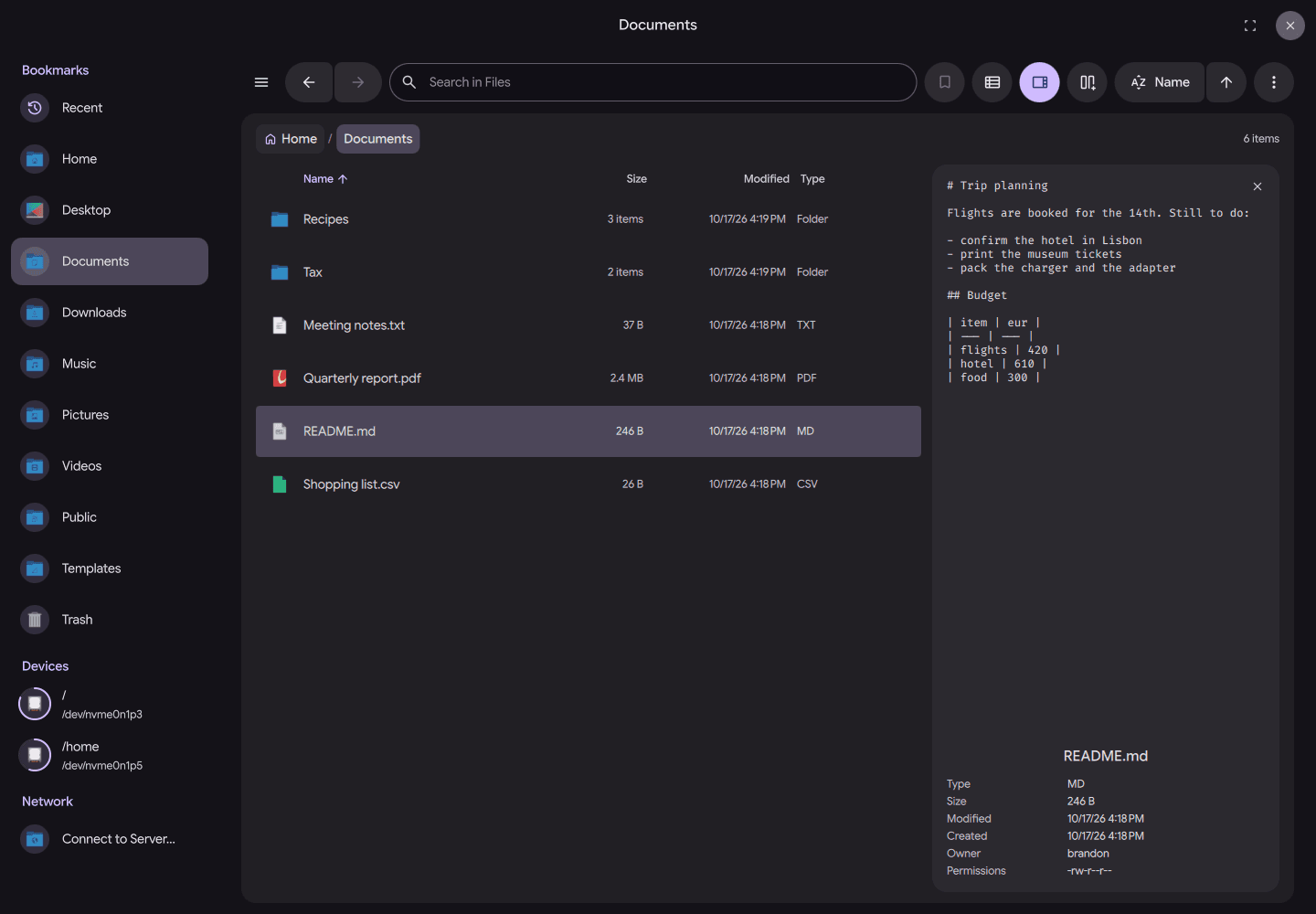Click the README.md file icon
This screenshot has width=1316, height=914.
[x=280, y=431]
